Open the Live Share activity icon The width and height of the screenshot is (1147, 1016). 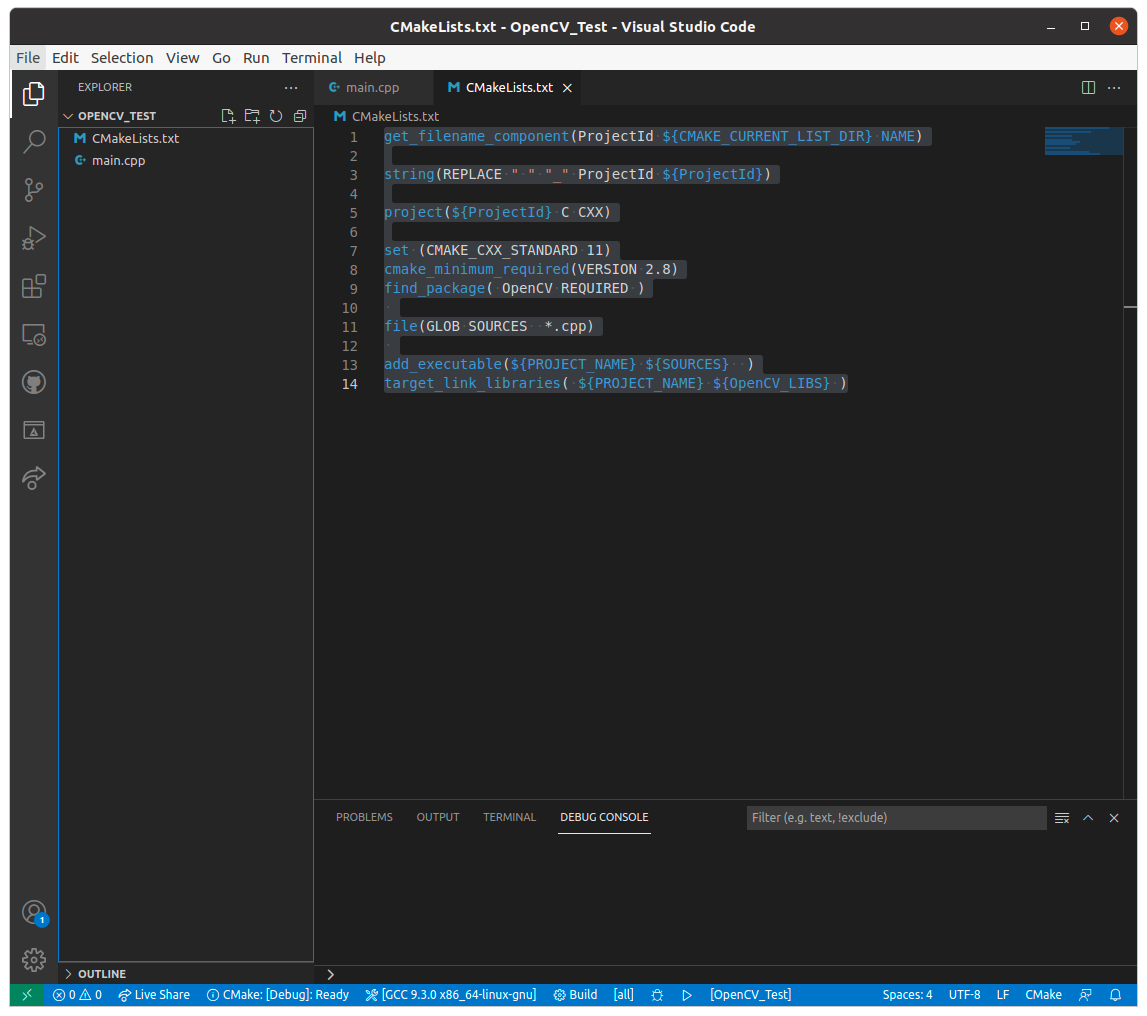(x=34, y=478)
